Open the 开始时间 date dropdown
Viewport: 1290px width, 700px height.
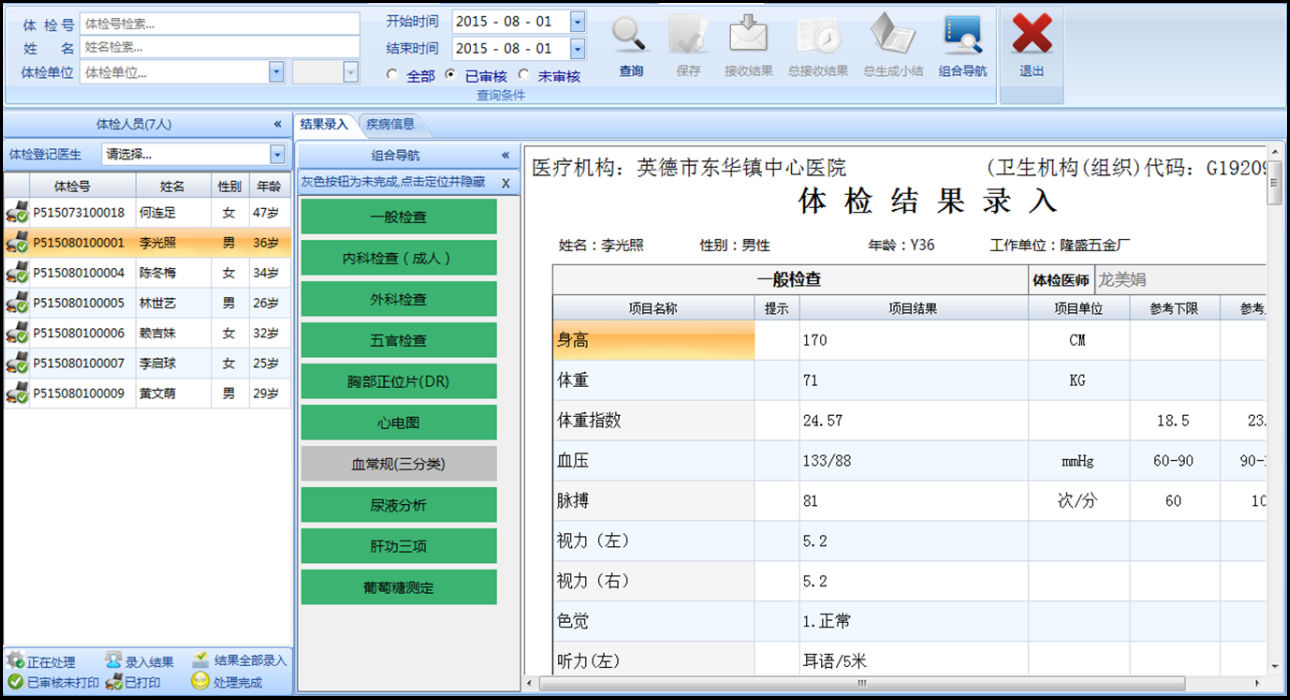(577, 22)
